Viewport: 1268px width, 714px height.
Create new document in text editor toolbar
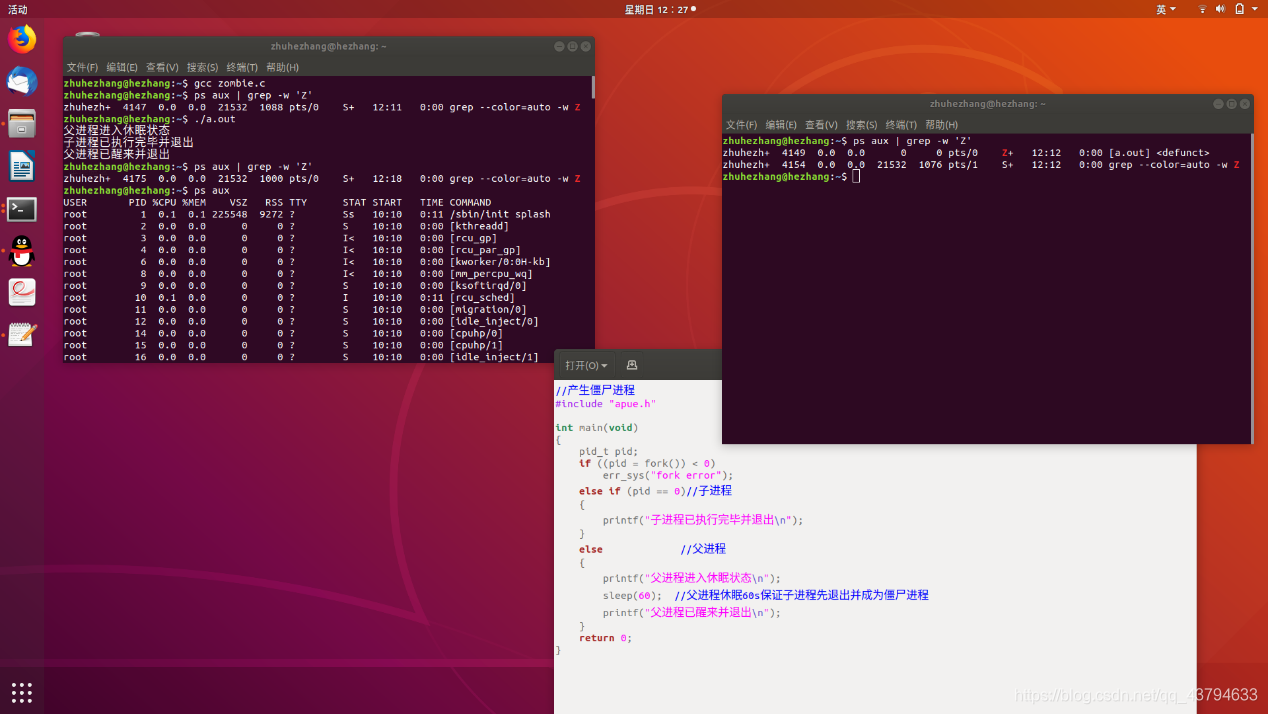(631, 365)
